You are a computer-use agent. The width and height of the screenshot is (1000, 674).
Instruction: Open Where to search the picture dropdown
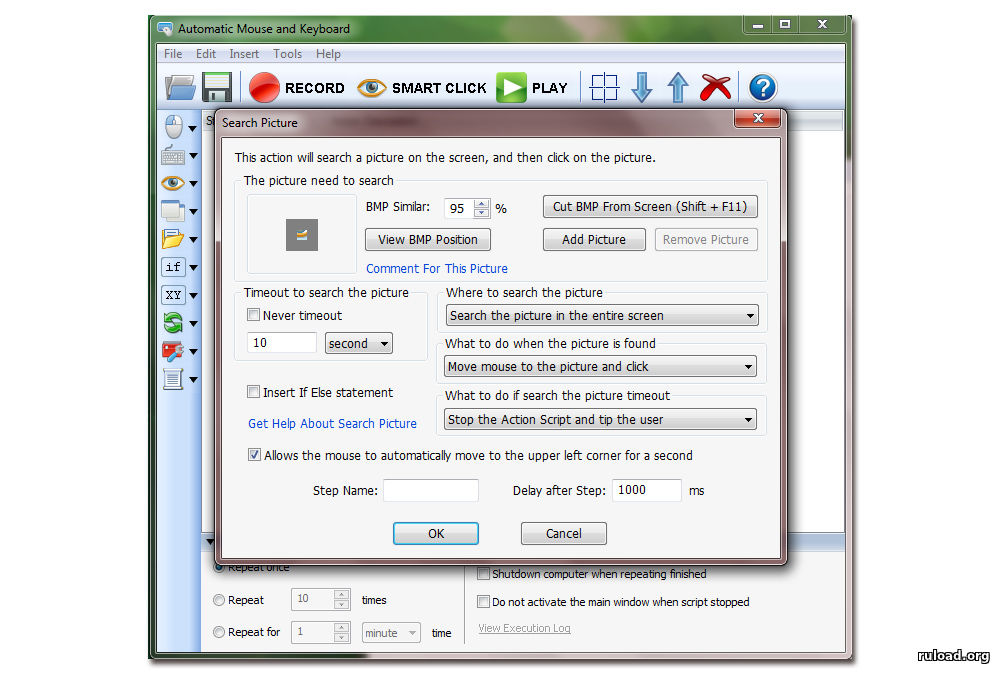601,315
